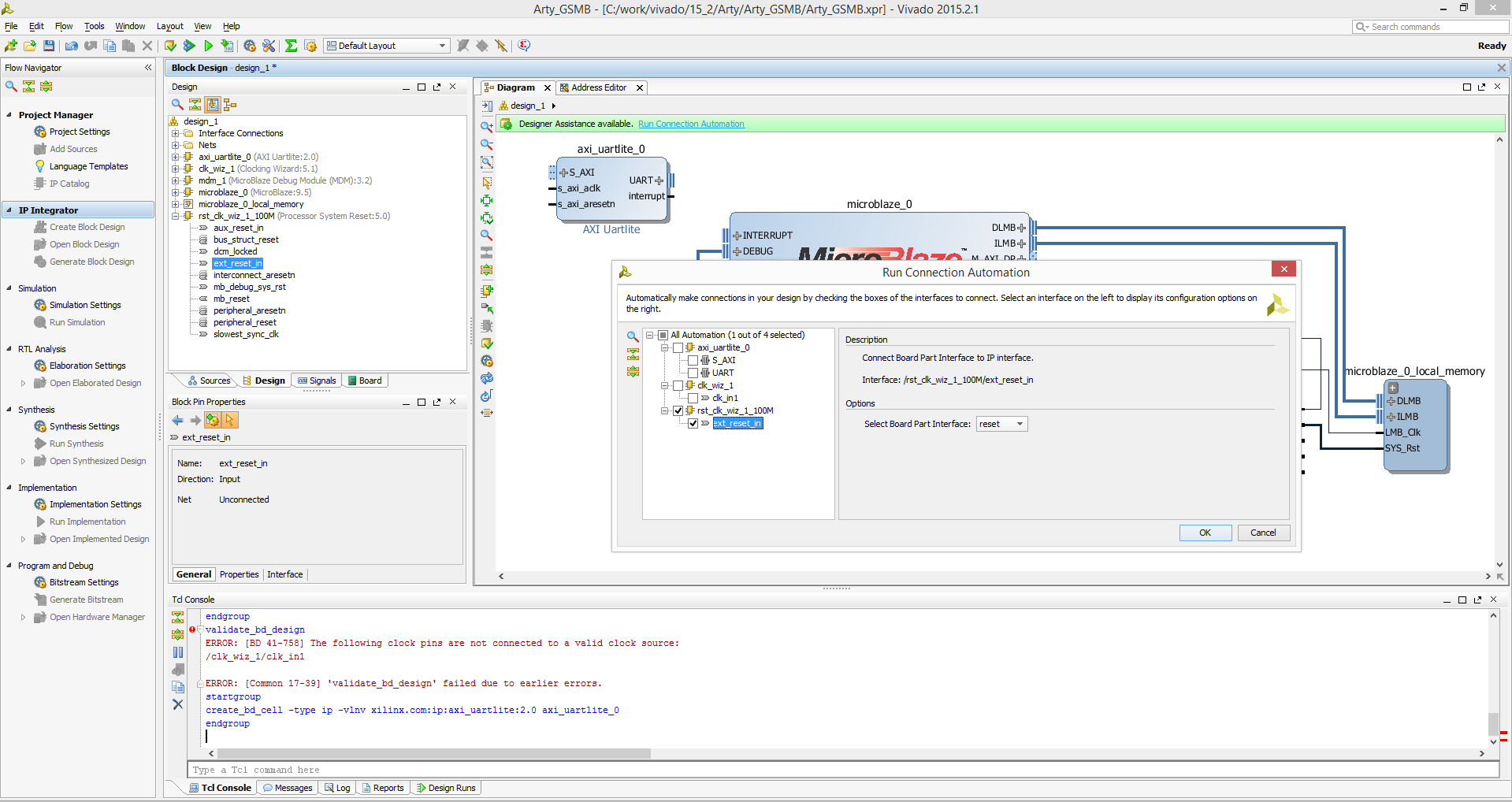Click the Save project toolbar icon
This screenshot has height=802, width=1512.
49,46
